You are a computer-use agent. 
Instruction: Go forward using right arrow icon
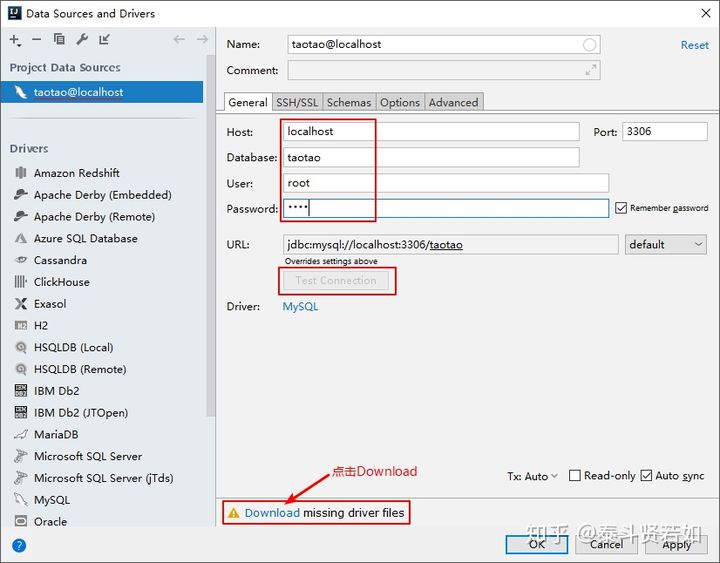202,39
